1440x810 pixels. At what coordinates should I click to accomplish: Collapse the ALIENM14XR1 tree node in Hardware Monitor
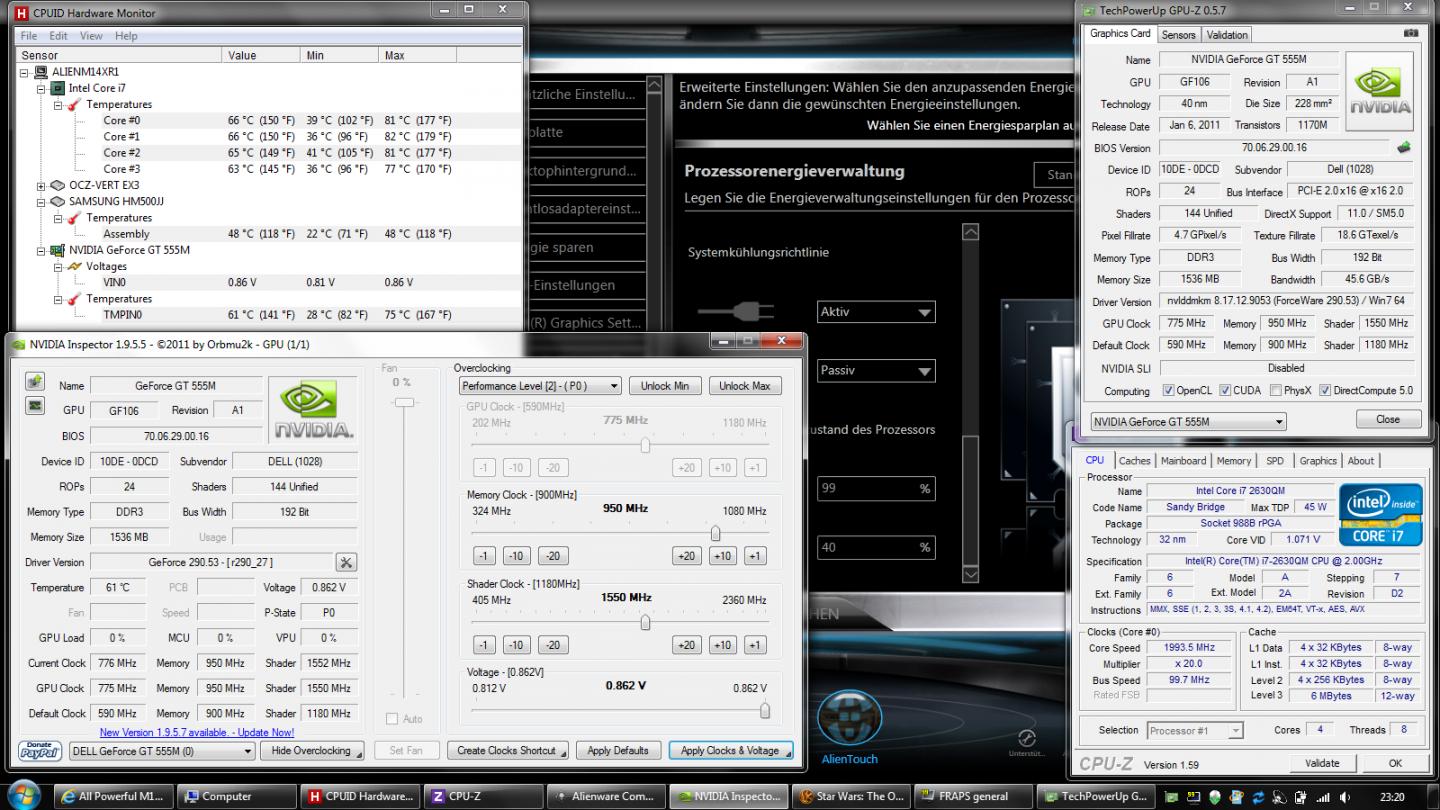click(25, 72)
